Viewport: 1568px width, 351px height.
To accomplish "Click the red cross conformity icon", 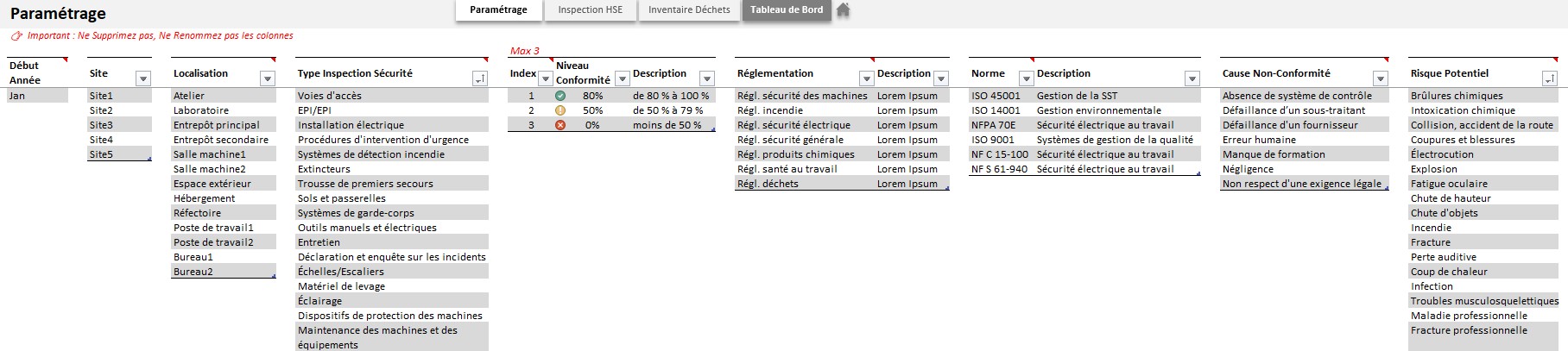I will coord(560,125).
